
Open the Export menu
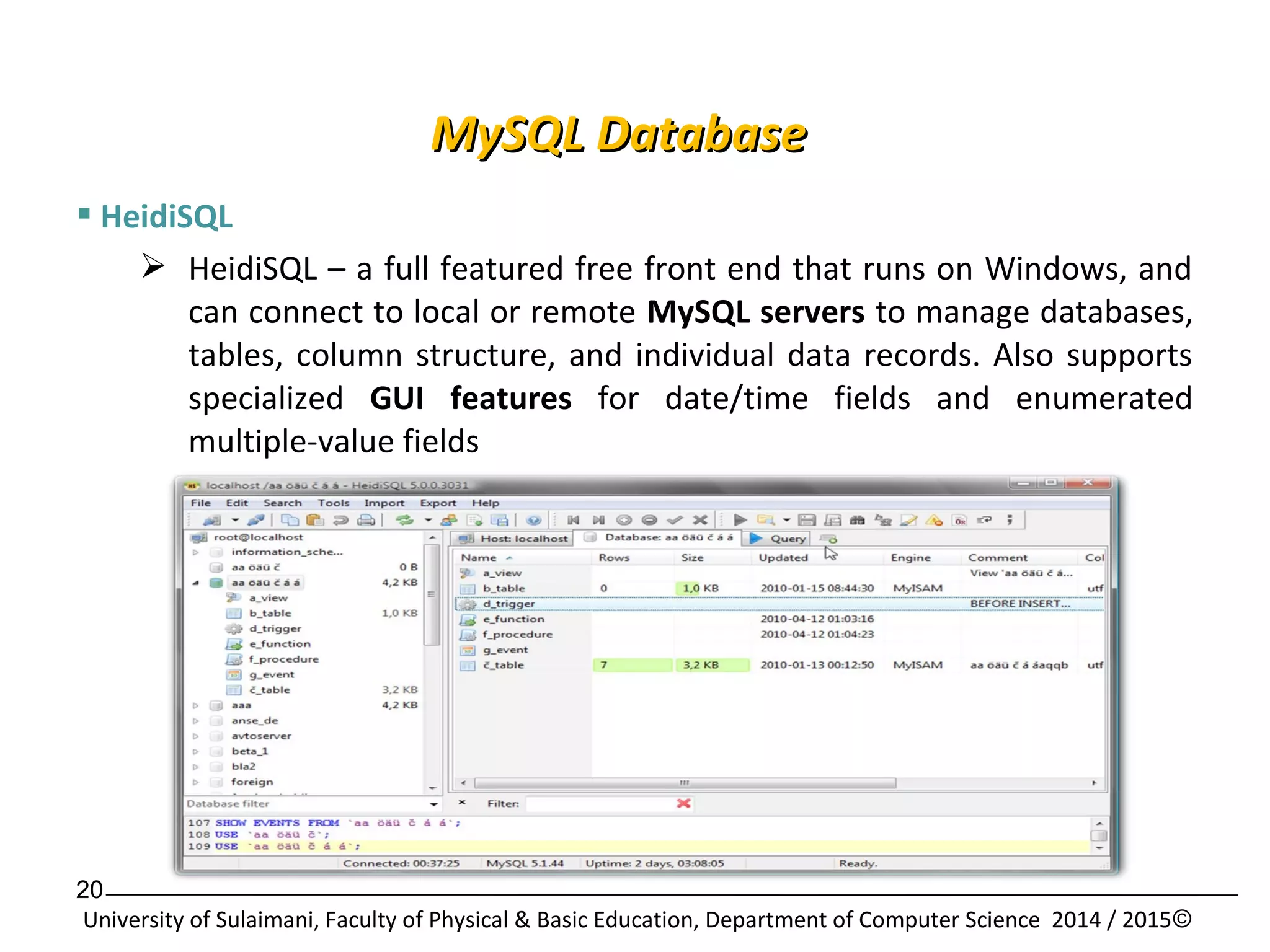438,503
